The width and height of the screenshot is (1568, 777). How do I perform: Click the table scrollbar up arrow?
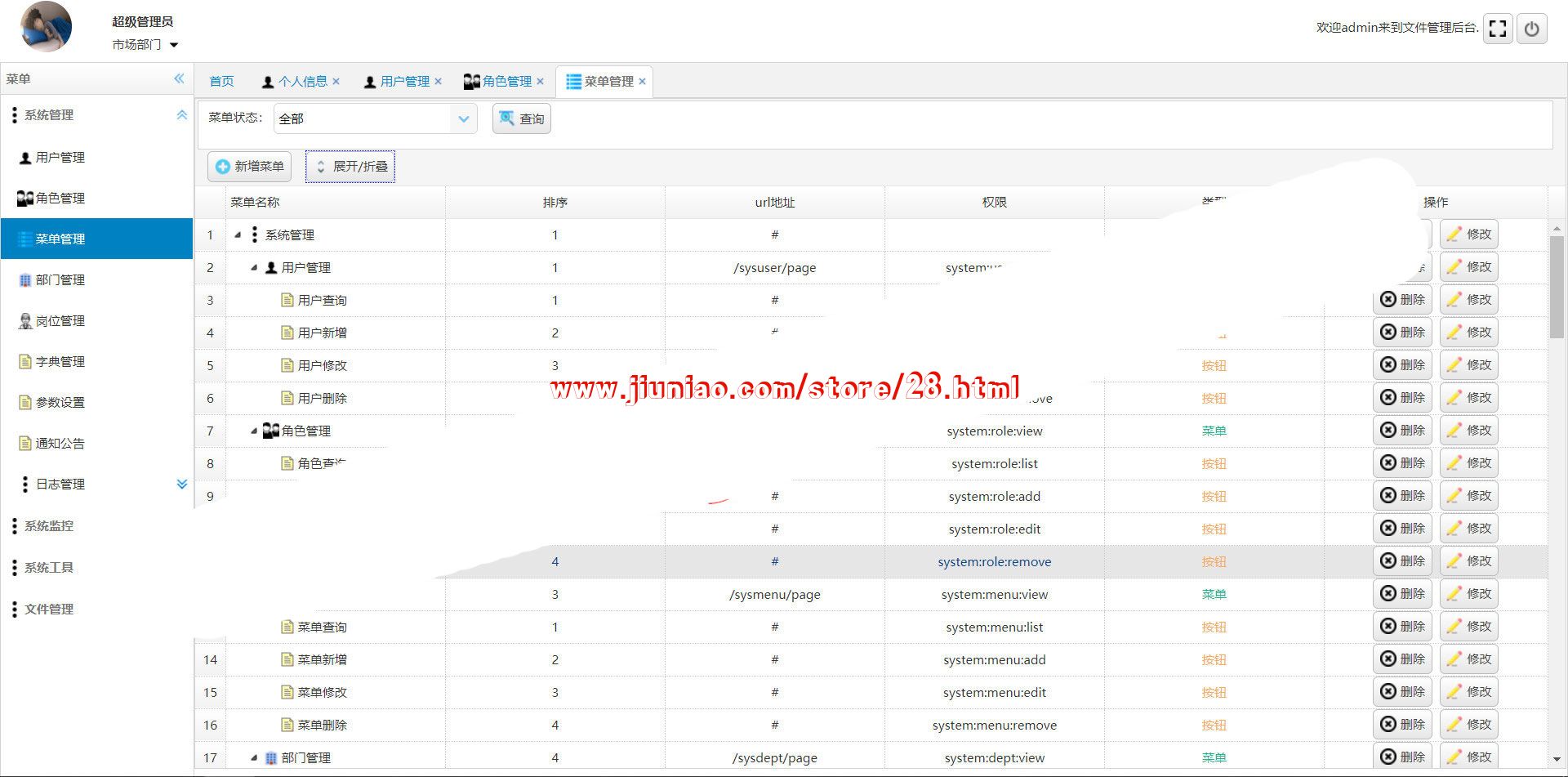(1557, 229)
